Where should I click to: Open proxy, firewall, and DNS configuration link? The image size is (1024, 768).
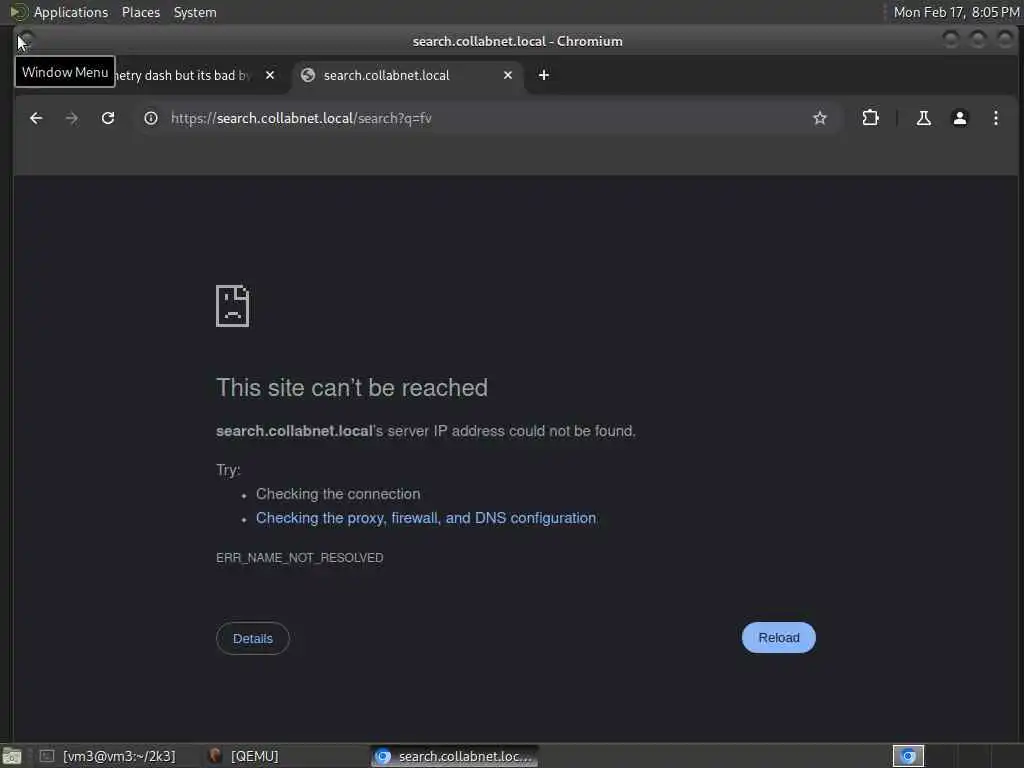point(426,518)
